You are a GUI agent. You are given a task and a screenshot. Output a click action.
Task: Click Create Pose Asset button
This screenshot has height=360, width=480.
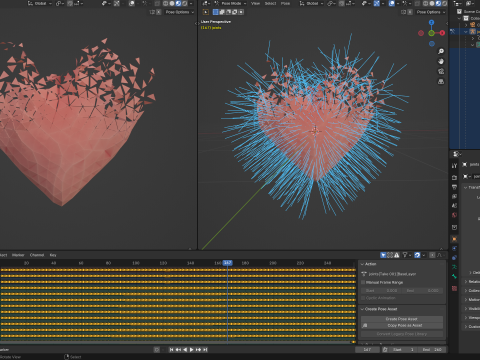point(402,319)
